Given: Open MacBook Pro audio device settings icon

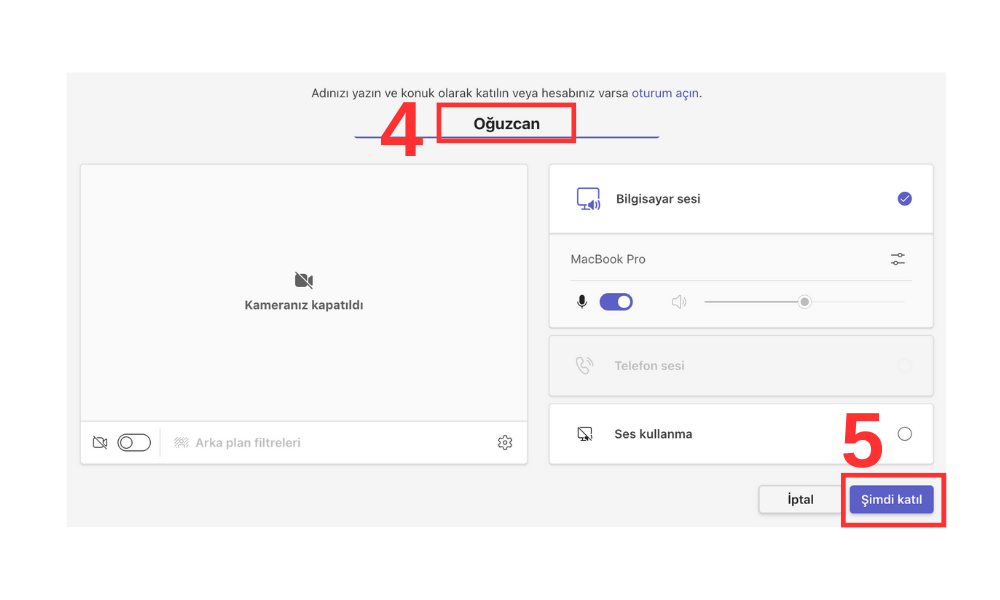Looking at the screenshot, I should (897, 259).
